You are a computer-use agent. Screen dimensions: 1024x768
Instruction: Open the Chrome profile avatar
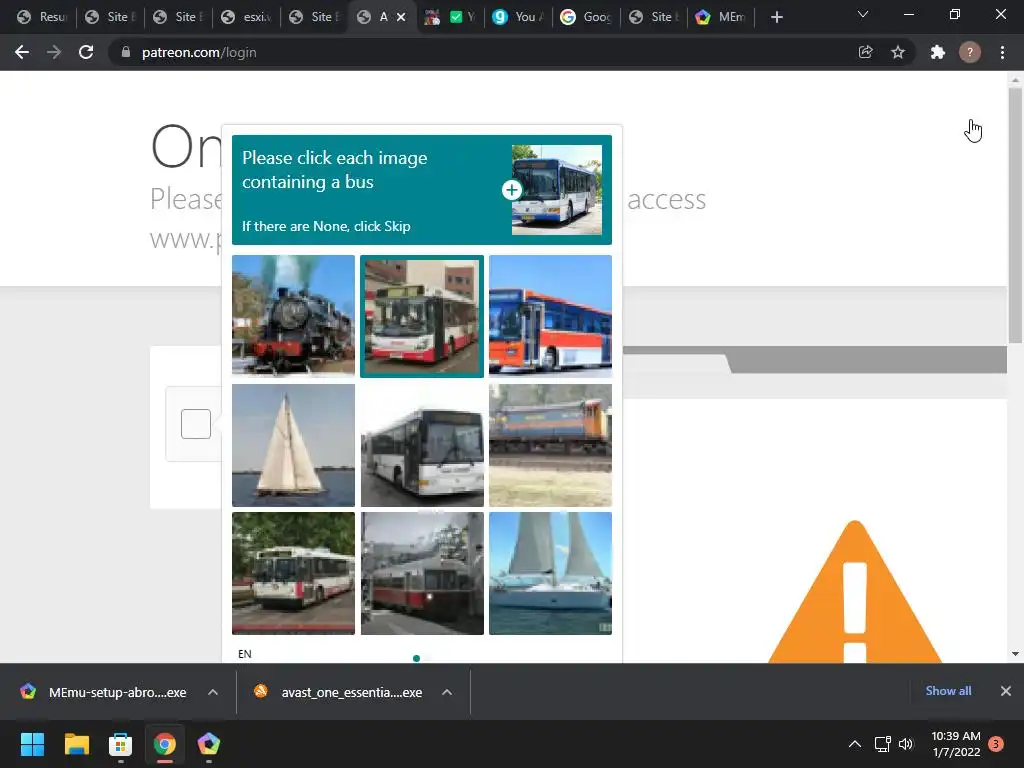pos(970,52)
